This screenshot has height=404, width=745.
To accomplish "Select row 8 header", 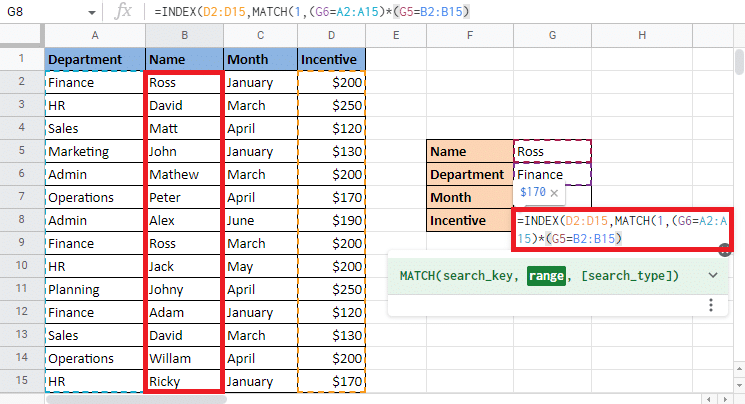I will 21,220.
